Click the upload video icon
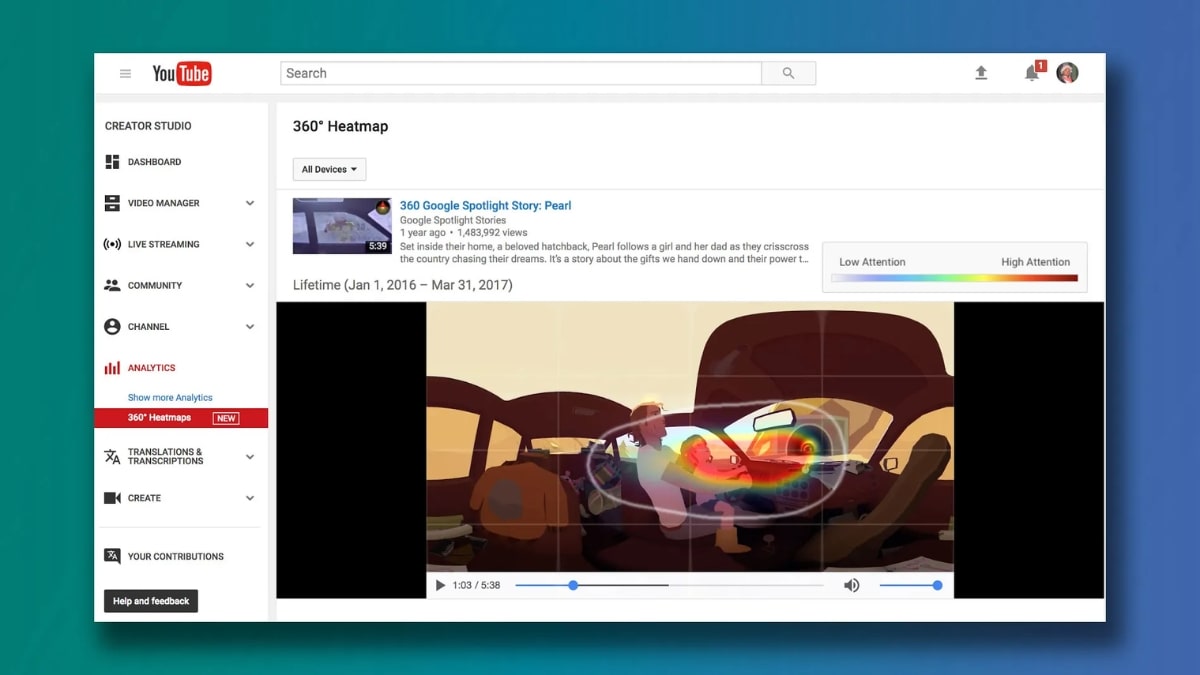The height and width of the screenshot is (675, 1200). [x=981, y=73]
